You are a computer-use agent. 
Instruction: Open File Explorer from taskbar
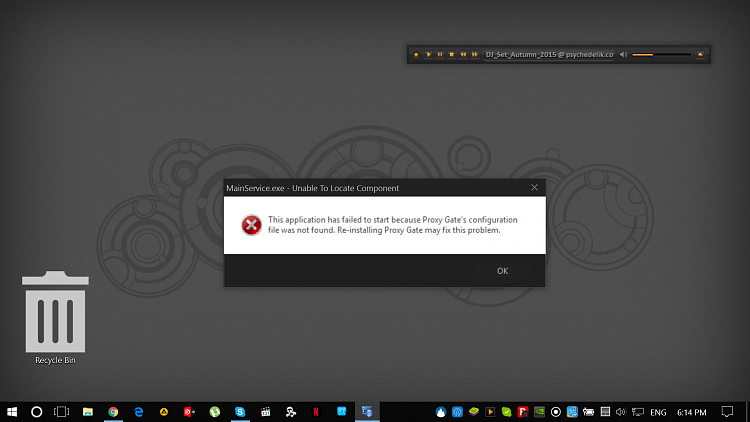pyautogui.click(x=88, y=412)
